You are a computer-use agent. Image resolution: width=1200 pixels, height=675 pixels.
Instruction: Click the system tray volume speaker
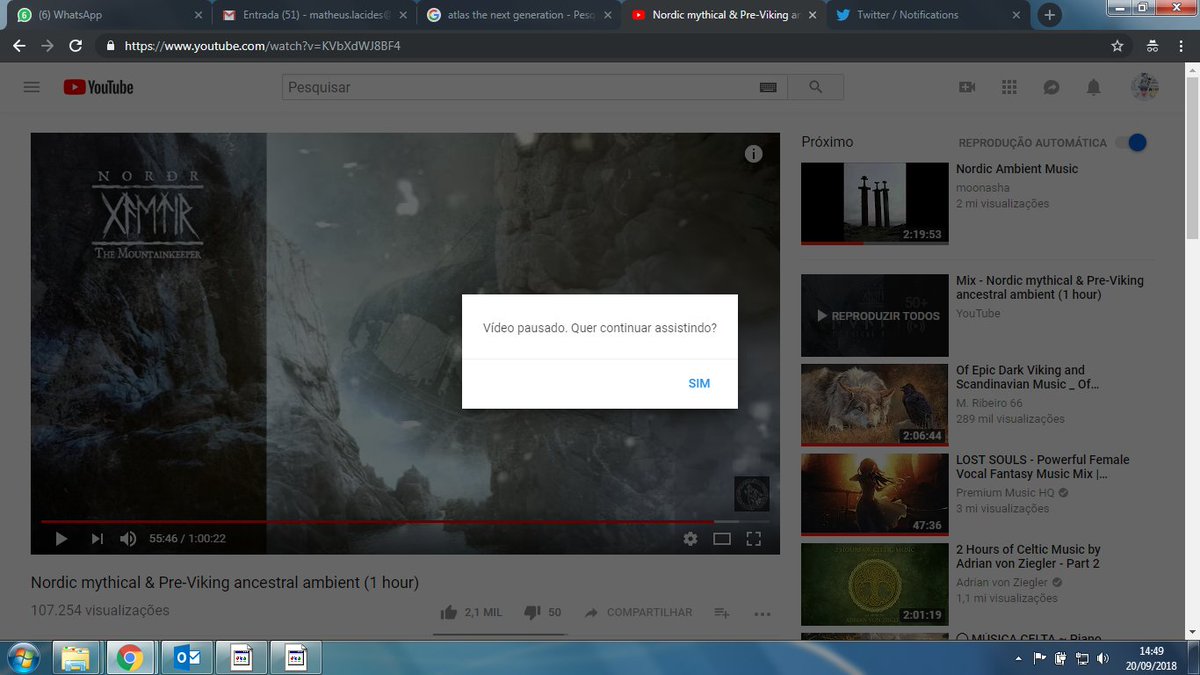1103,658
